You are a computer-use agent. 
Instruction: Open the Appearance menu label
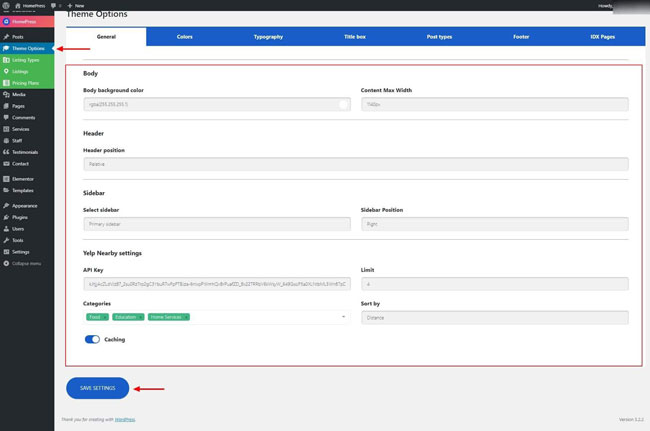[24, 206]
